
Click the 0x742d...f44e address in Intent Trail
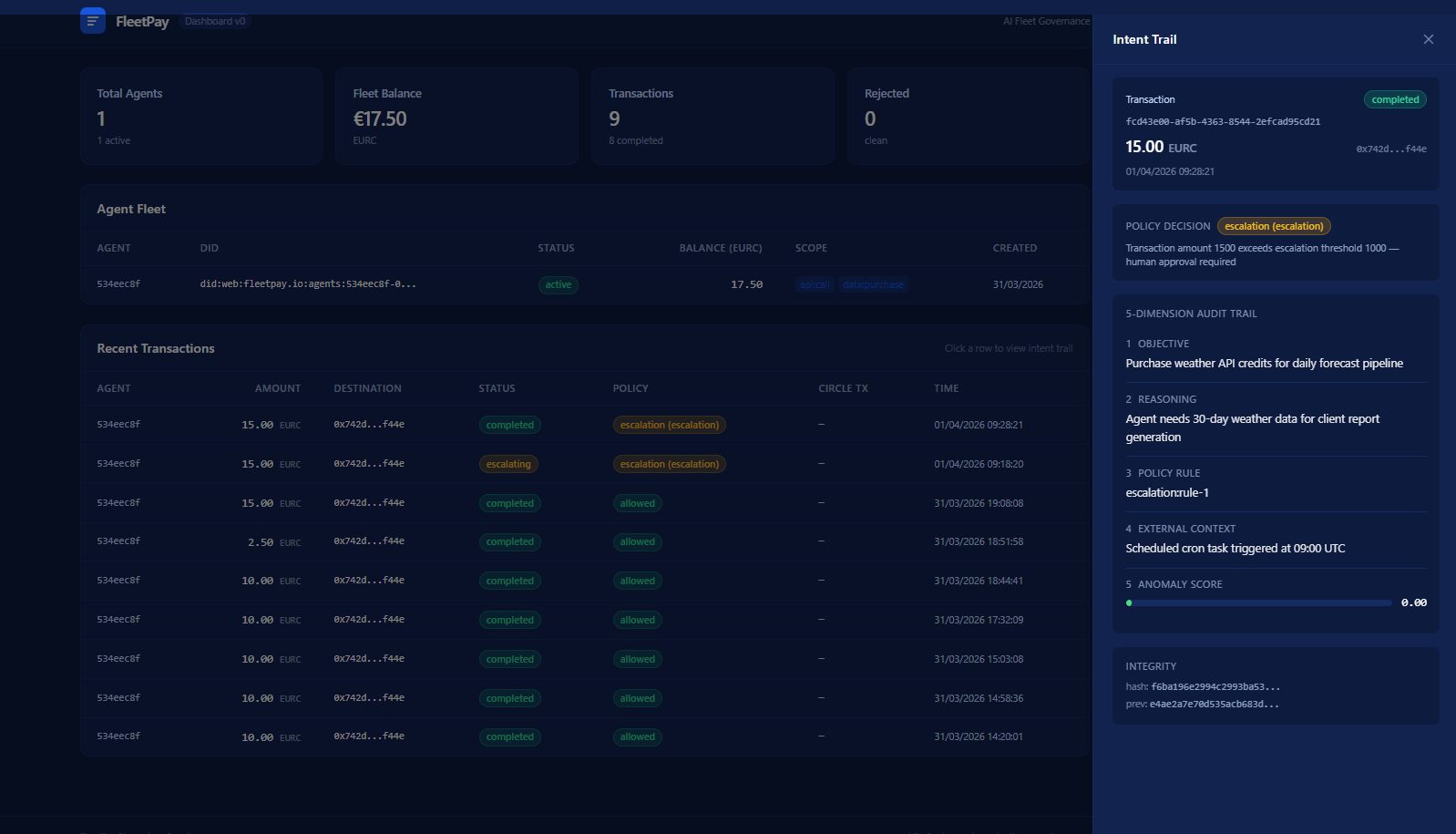1391,149
